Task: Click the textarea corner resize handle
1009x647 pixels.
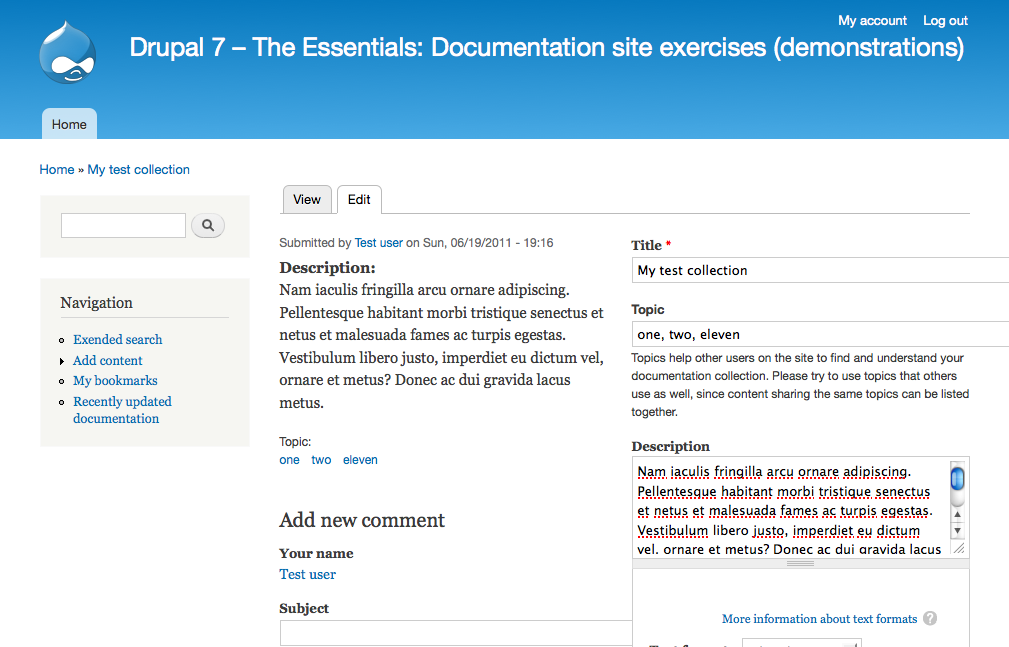Action: pyautogui.click(x=958, y=548)
